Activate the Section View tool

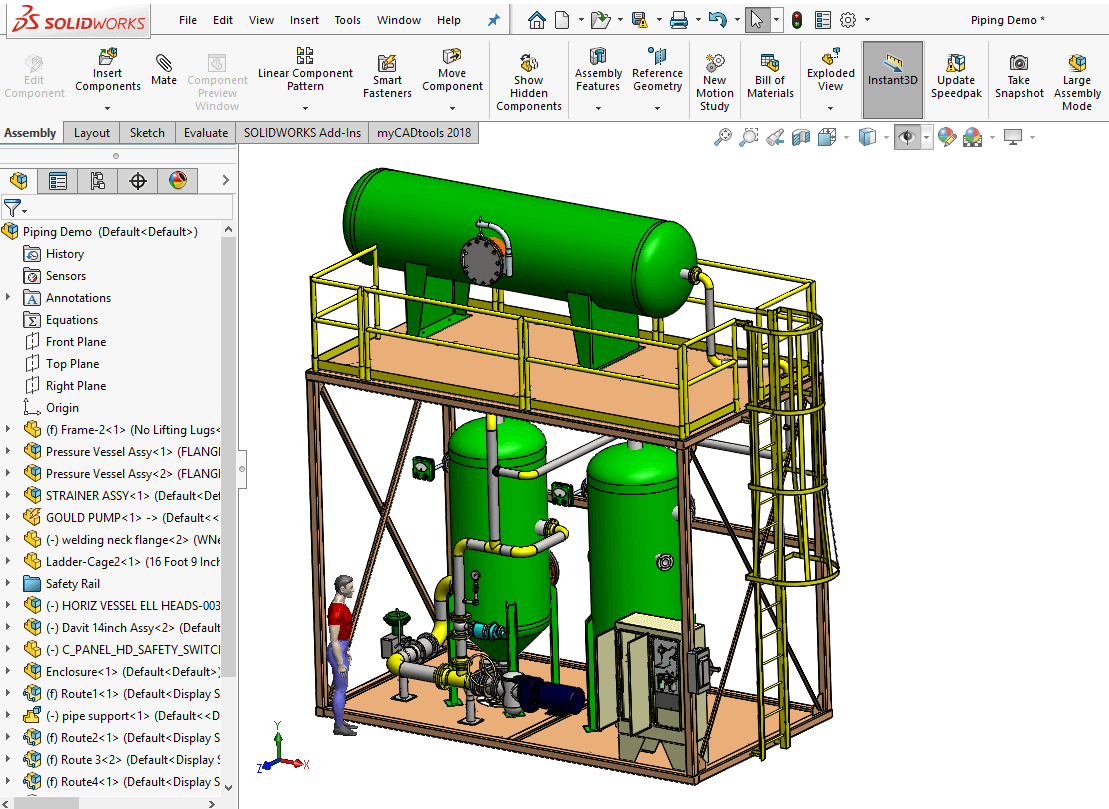click(800, 137)
